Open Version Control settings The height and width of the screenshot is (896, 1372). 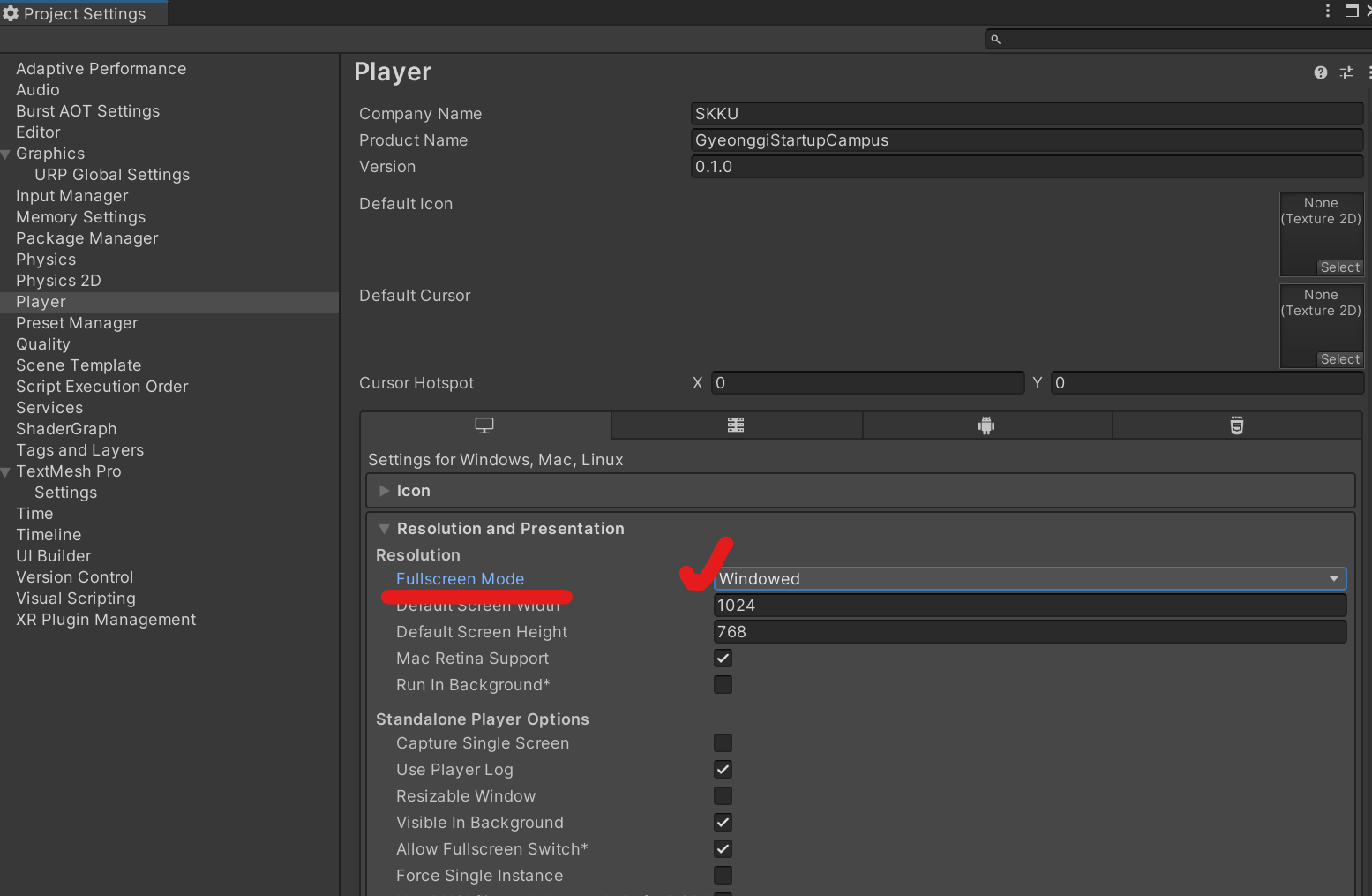[x=75, y=577]
